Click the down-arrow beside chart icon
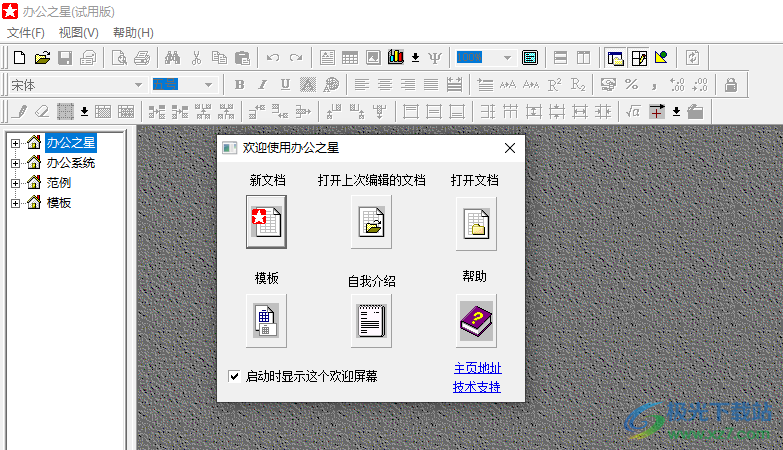This screenshot has height=450, width=783. 415,58
